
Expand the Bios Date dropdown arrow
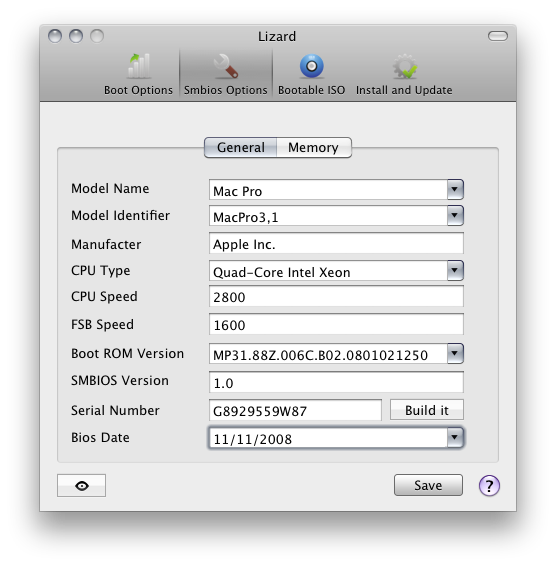455,437
